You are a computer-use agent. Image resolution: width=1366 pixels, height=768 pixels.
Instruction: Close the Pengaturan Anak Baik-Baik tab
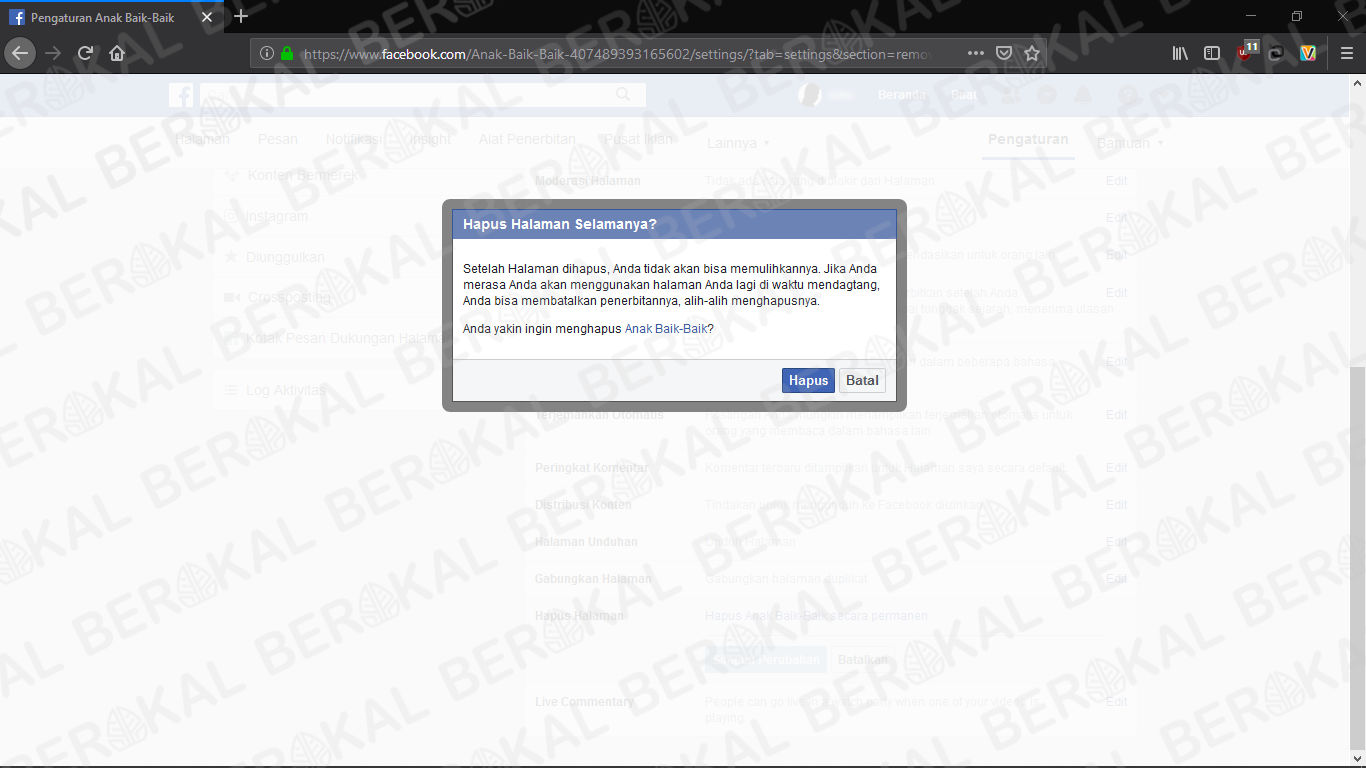coord(207,17)
